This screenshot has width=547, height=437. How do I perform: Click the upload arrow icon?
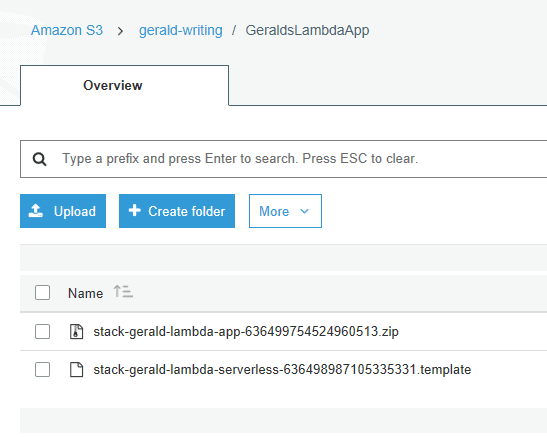click(36, 211)
